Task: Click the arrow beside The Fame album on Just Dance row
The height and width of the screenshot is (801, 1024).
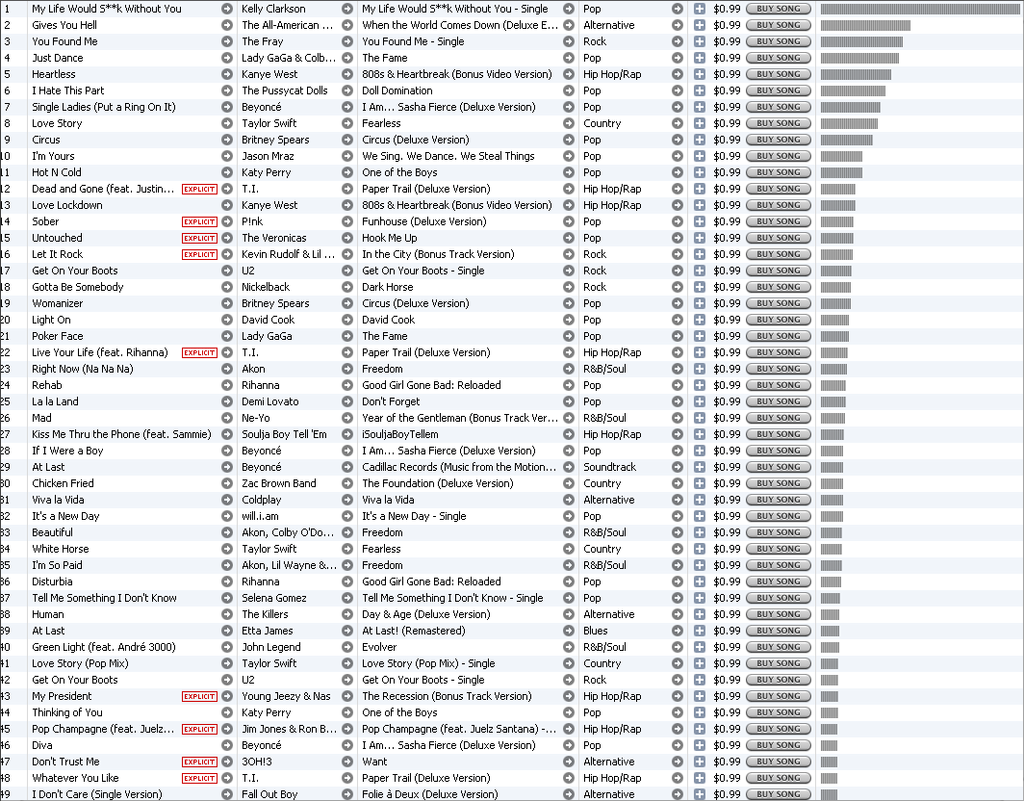Action: [569, 58]
